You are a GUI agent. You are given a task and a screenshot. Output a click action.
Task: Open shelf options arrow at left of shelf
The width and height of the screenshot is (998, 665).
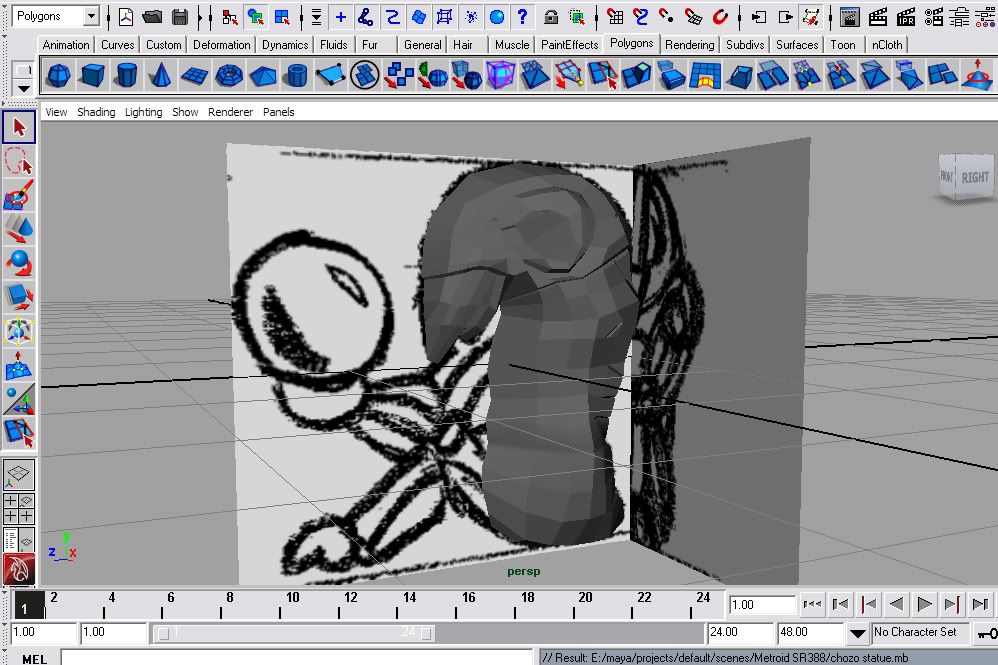tap(23, 88)
